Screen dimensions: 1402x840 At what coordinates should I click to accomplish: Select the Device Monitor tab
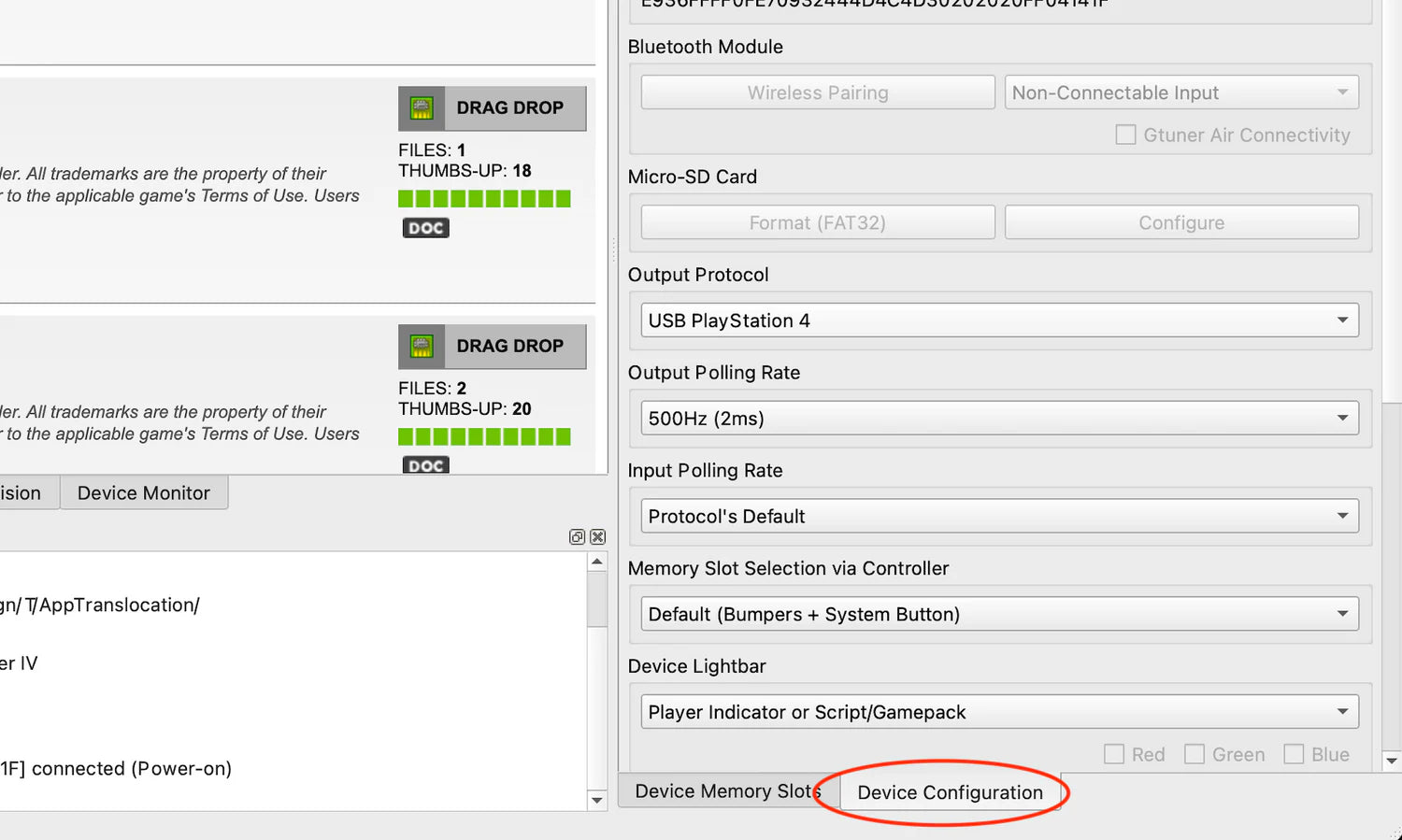(144, 493)
